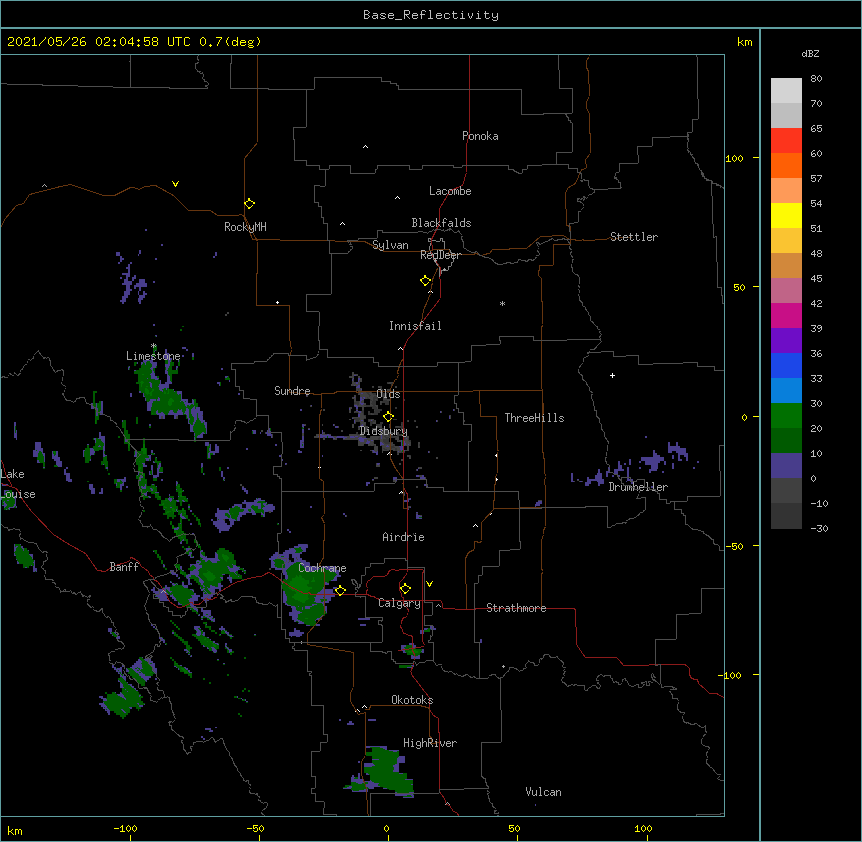862x842 pixels.
Task: Click the dBZ legend heading
Action: click(810, 54)
